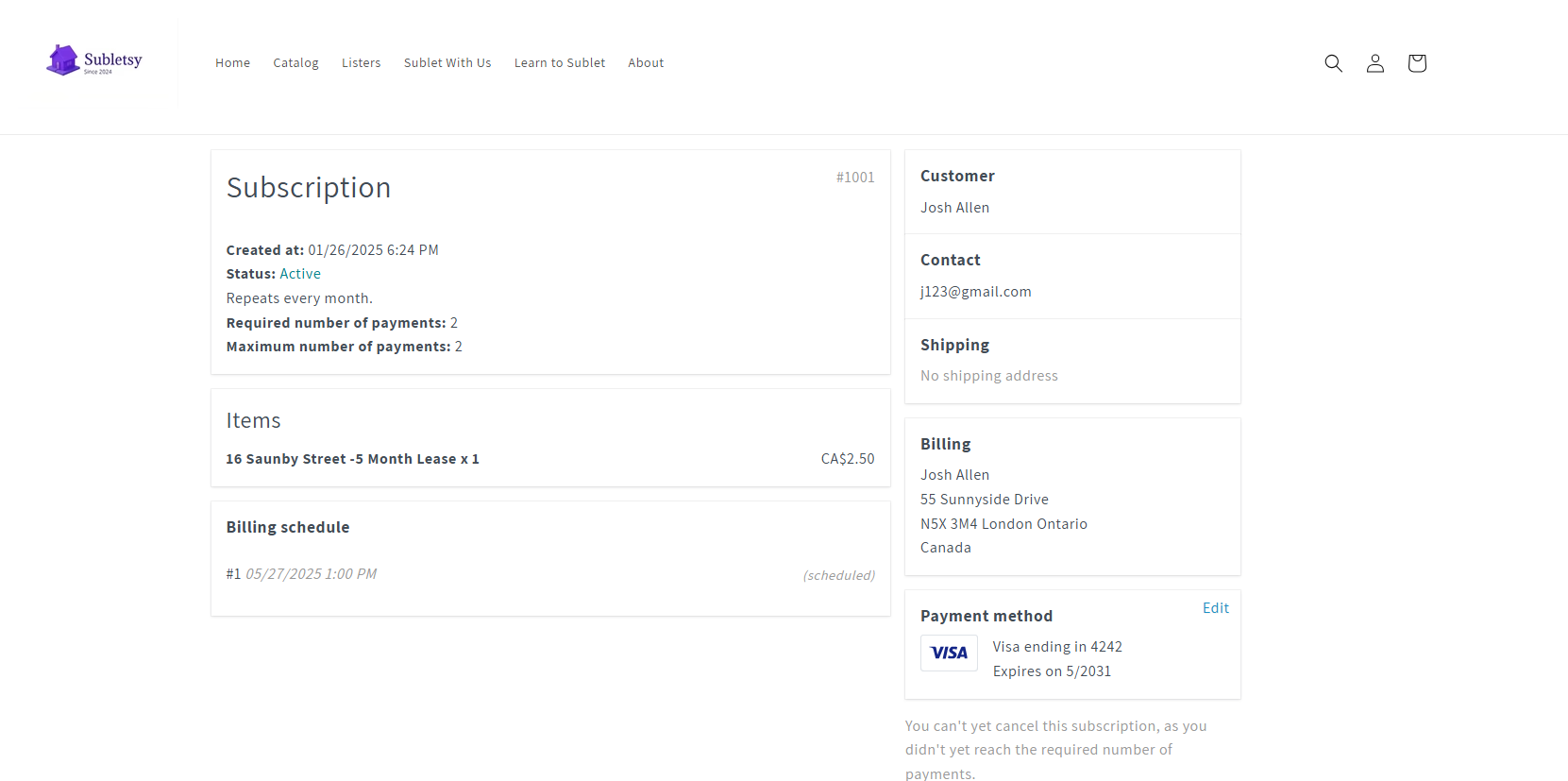Open the shopping cart icon
The image size is (1568, 781).
(1416, 63)
